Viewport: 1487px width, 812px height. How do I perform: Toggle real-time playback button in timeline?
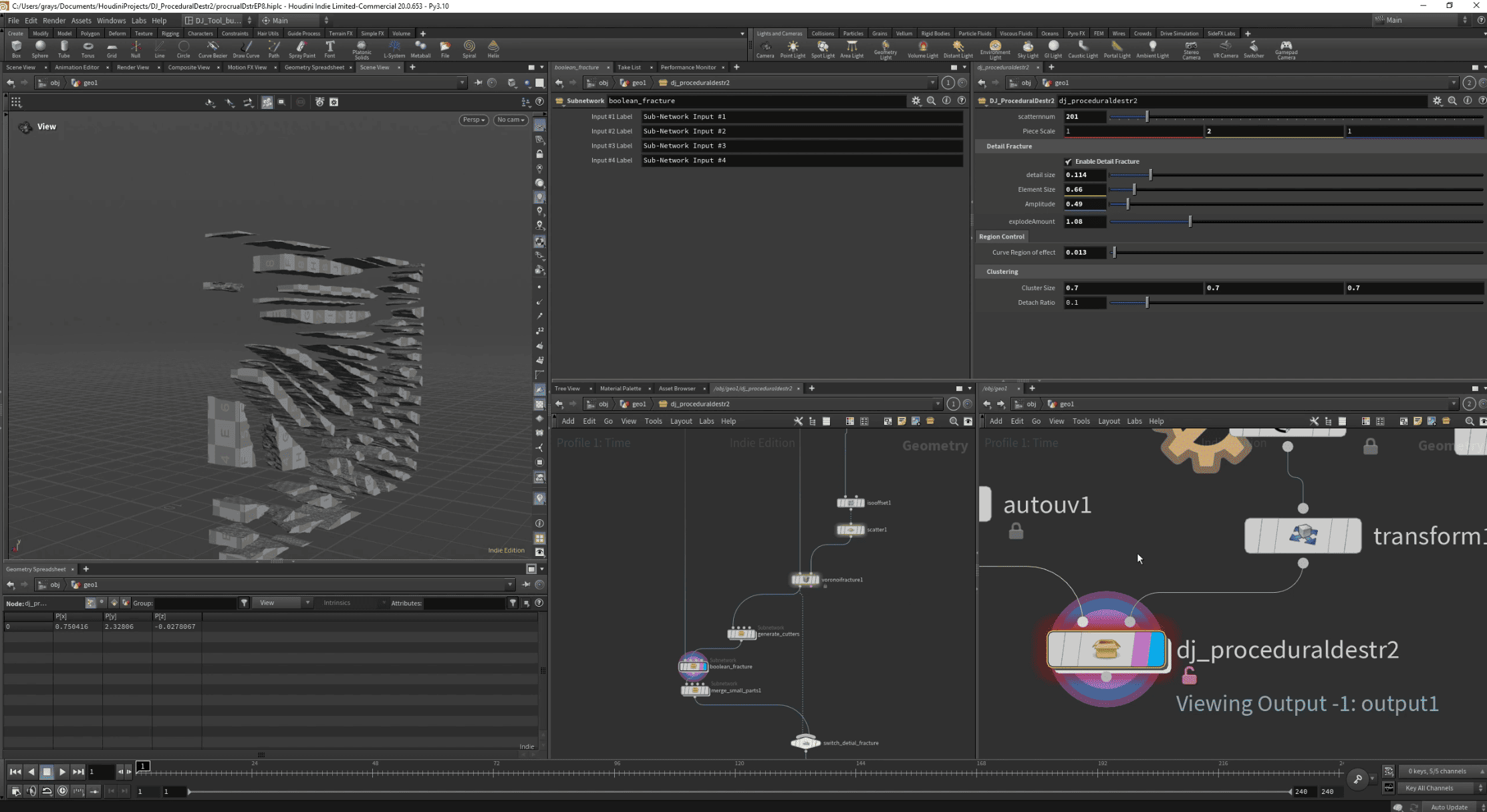pos(62,791)
